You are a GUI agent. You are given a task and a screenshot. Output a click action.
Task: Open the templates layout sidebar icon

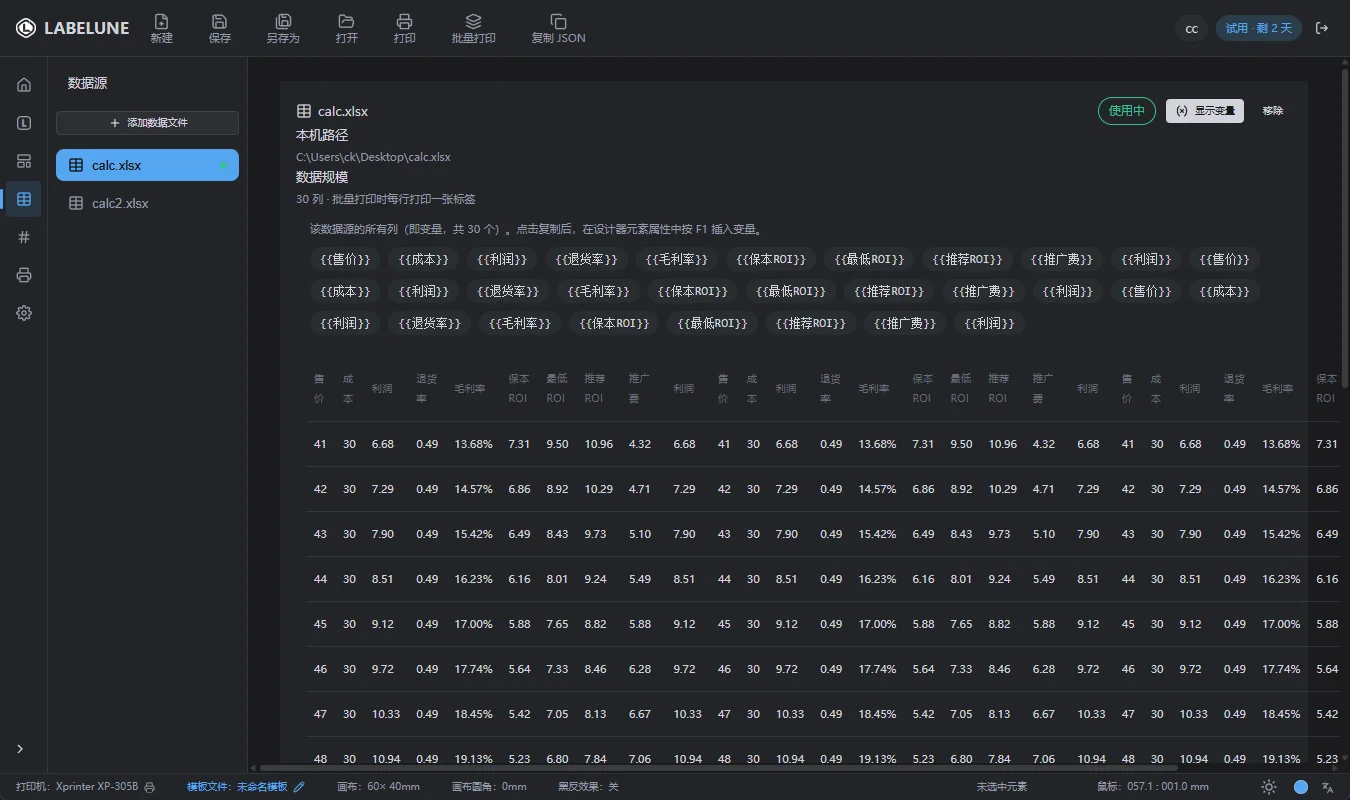24,161
